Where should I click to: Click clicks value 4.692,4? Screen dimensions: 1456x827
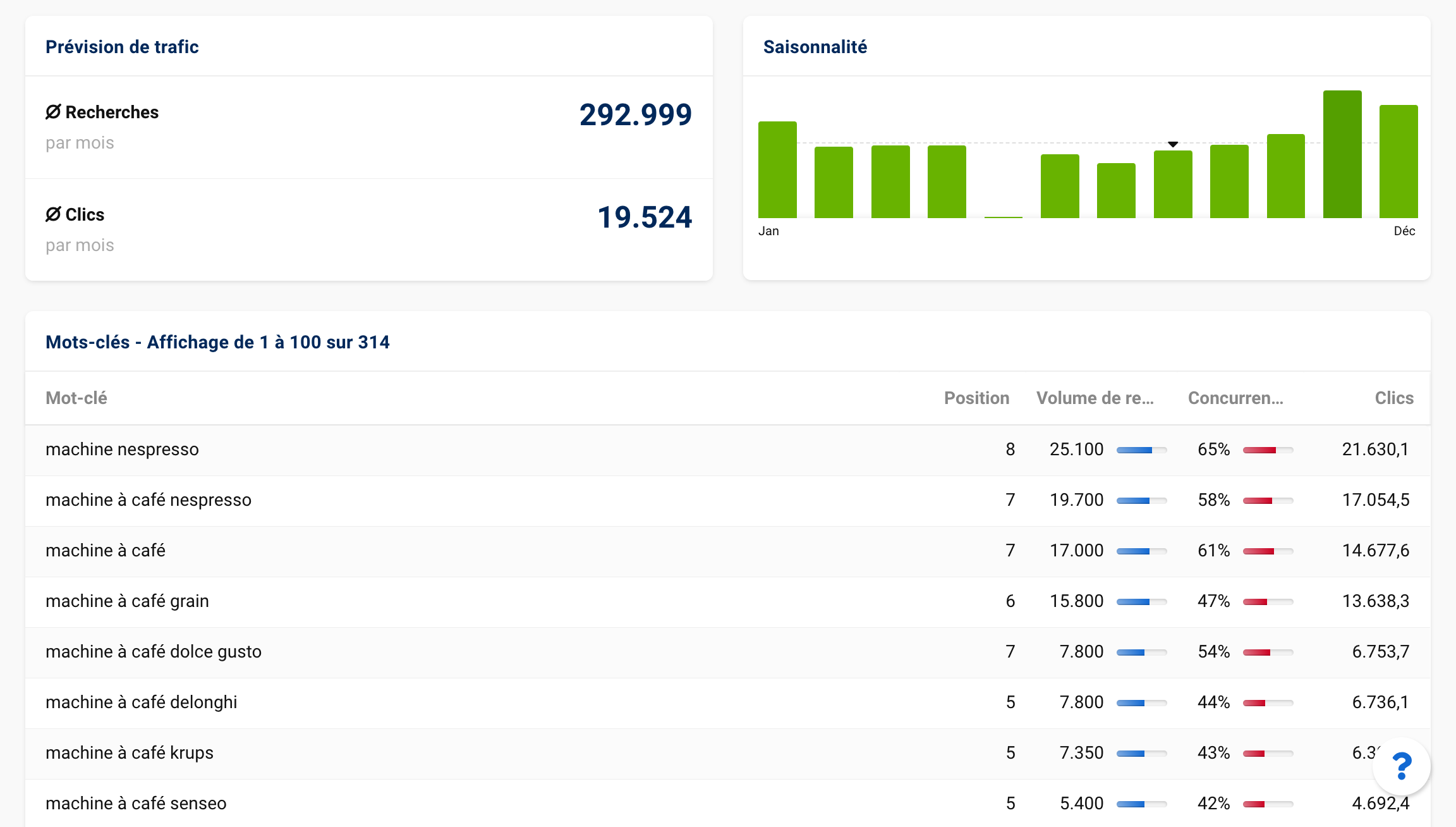1381,803
